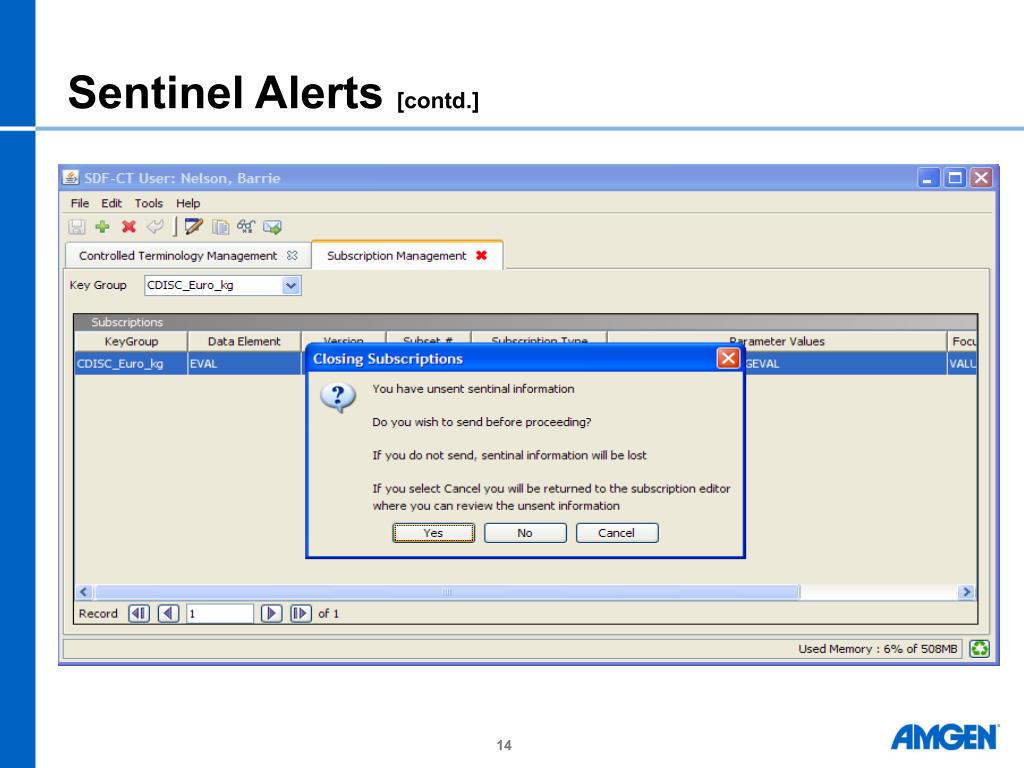The image size is (1024, 768).
Task: Click the copy documents toolbar icon
Action: [221, 227]
